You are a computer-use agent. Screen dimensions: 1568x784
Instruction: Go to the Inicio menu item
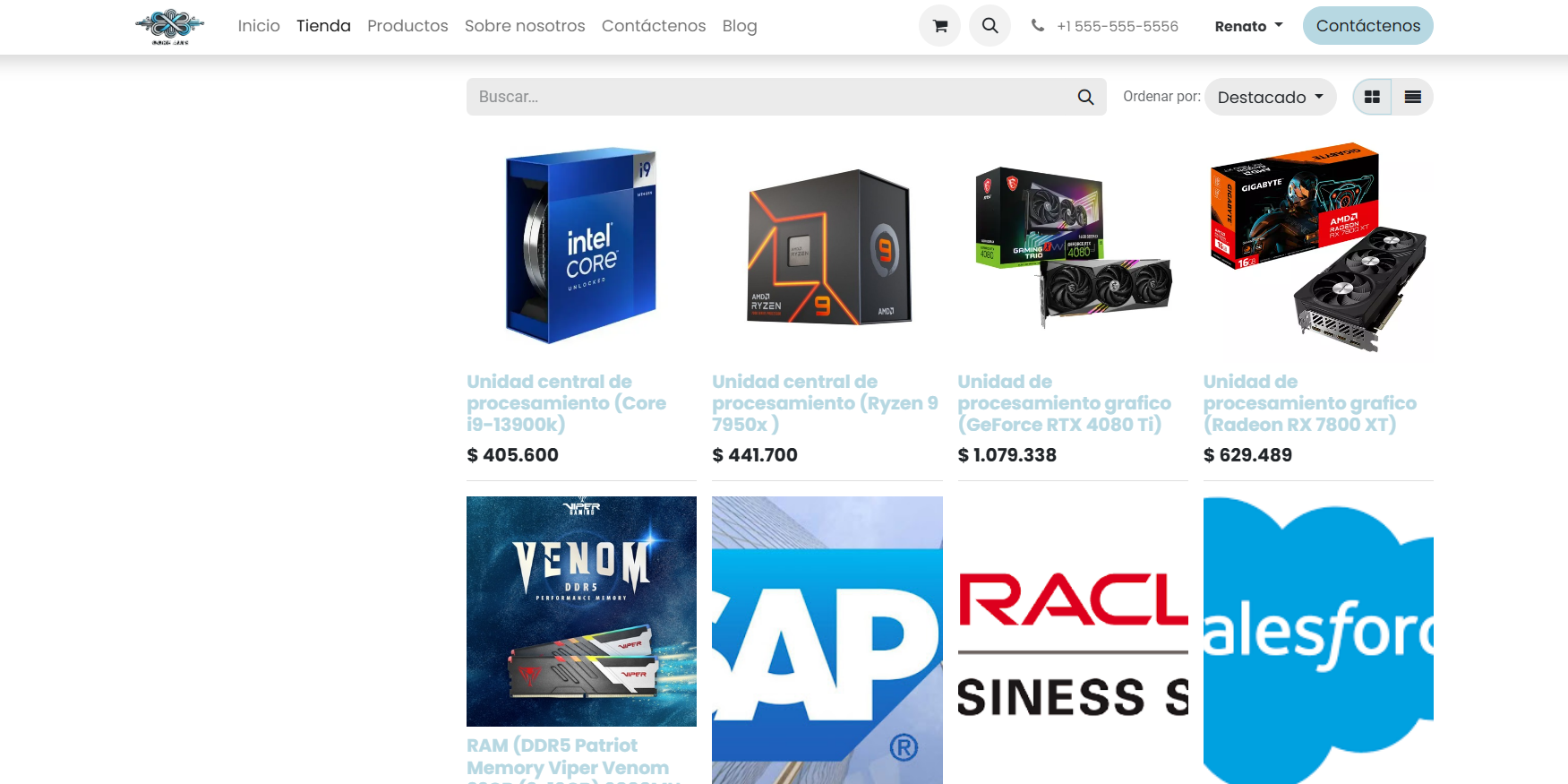point(259,26)
